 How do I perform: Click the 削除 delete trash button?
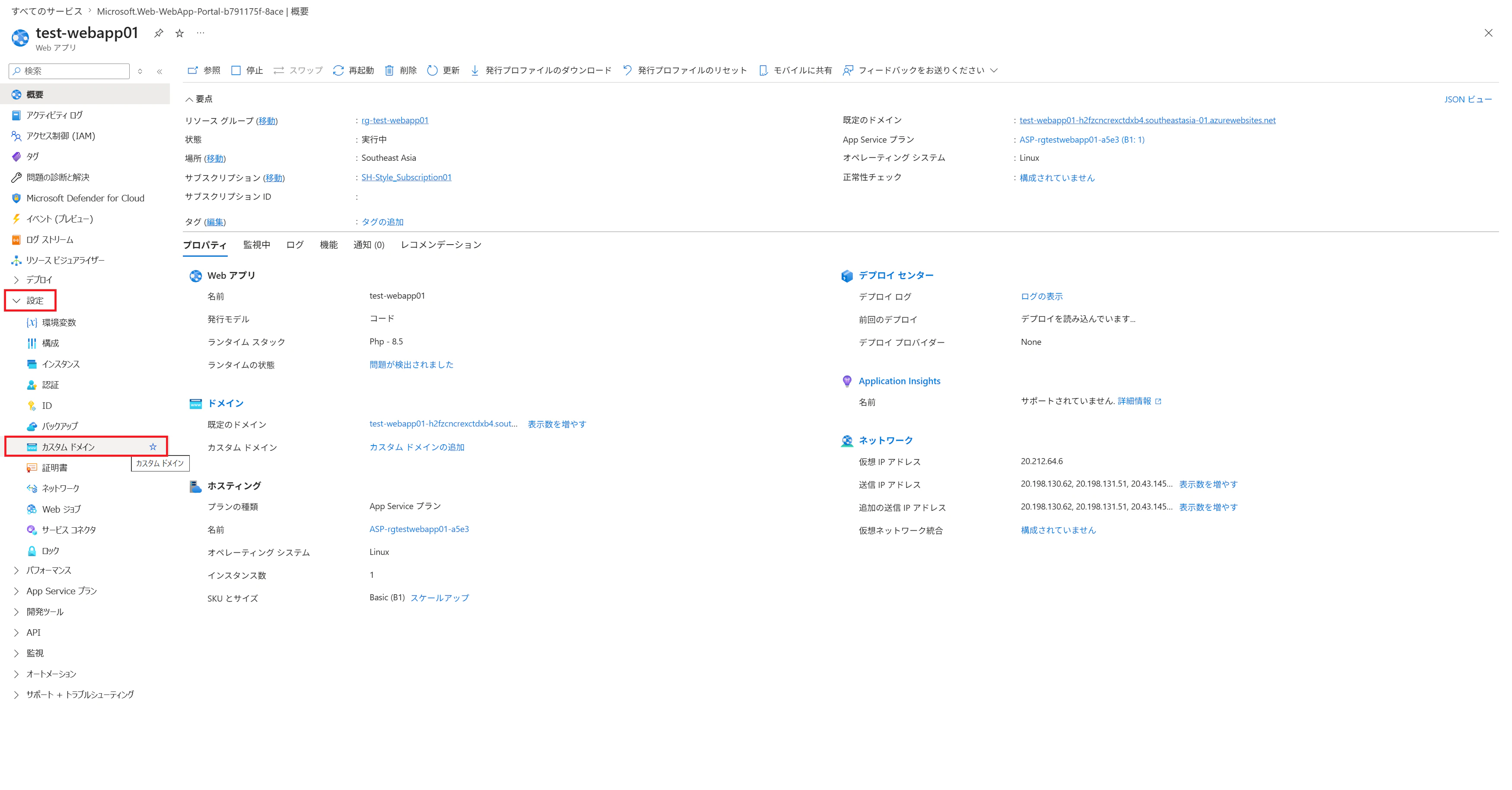point(400,70)
